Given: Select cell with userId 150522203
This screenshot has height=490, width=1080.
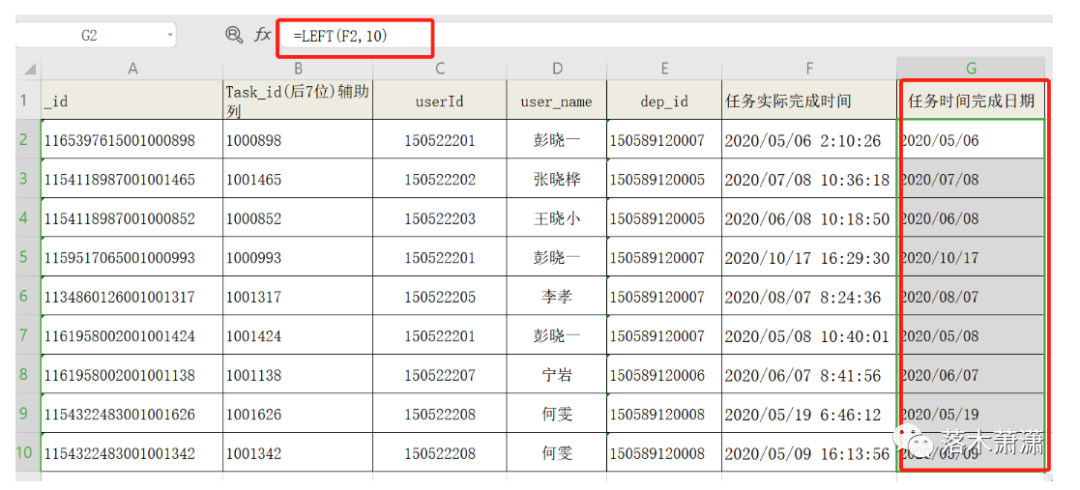Looking at the screenshot, I should tap(440, 218).
